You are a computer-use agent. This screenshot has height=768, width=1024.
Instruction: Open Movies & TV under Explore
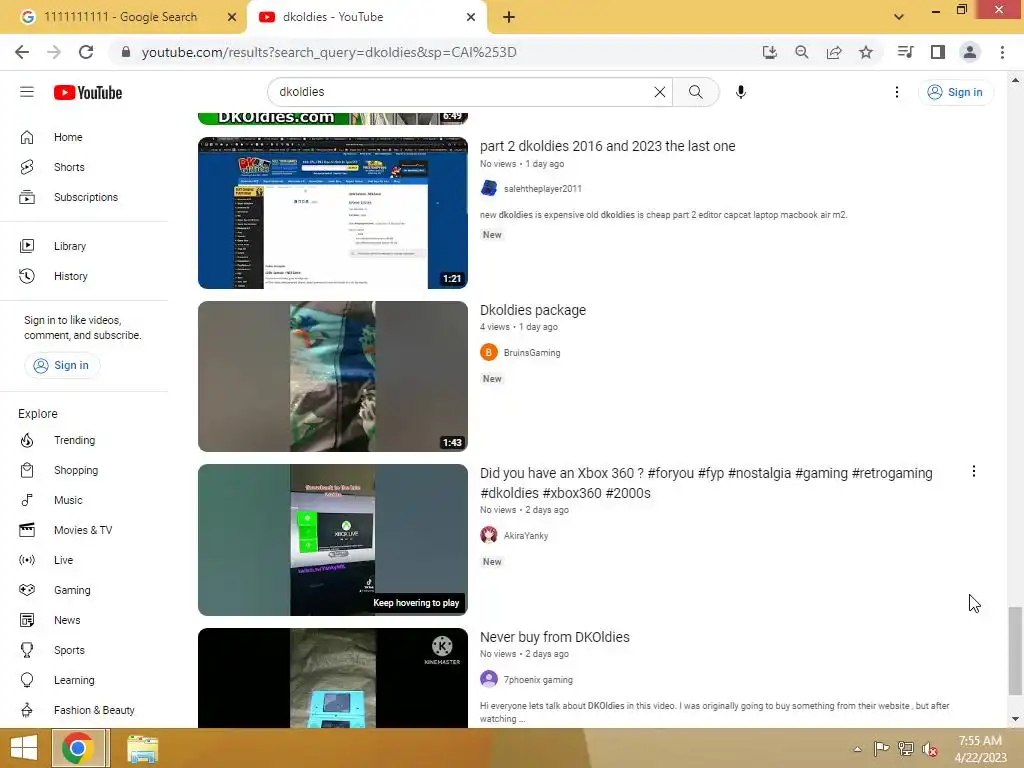click(x=85, y=530)
